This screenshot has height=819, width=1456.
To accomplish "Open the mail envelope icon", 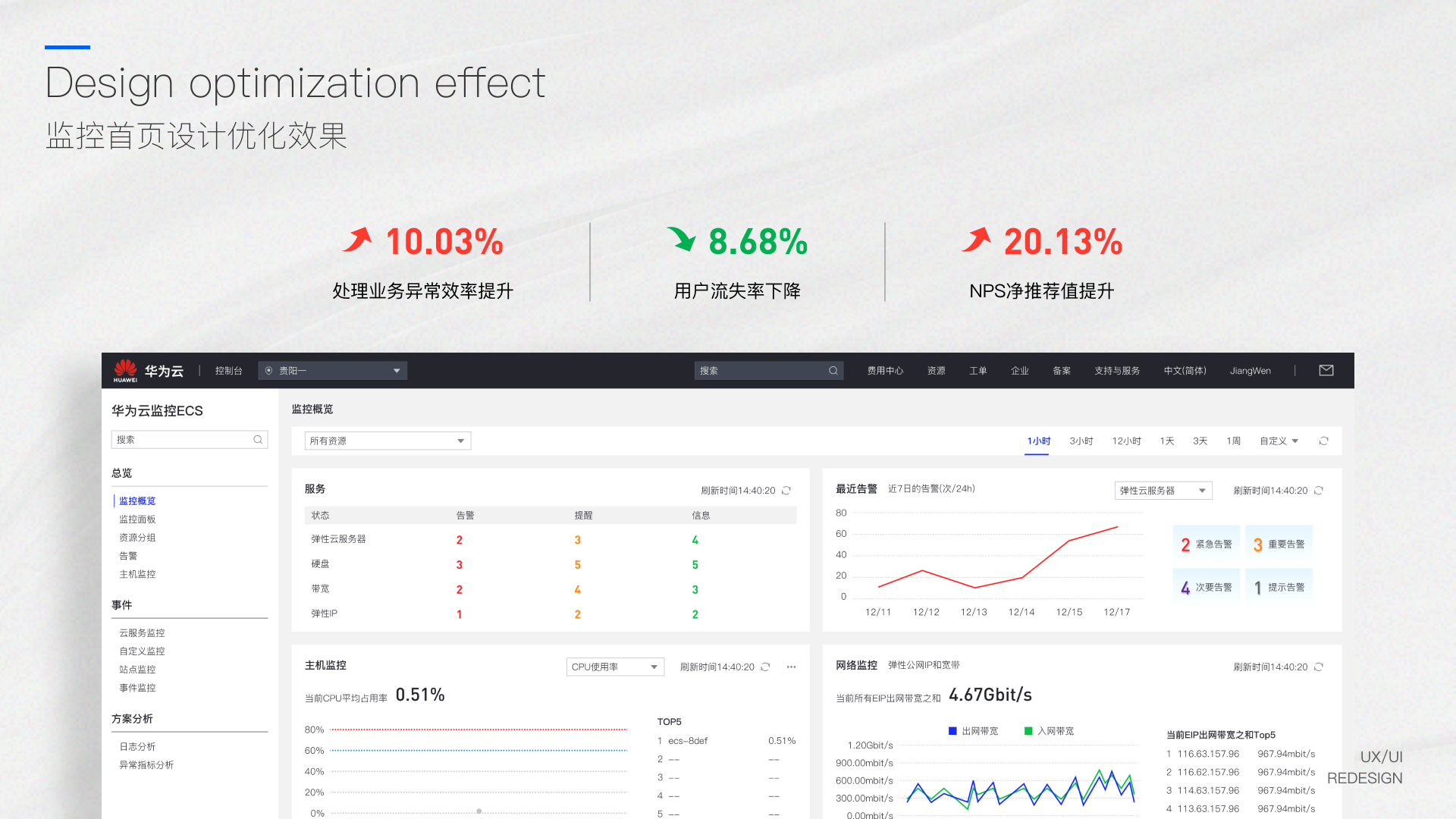I will pyautogui.click(x=1326, y=370).
